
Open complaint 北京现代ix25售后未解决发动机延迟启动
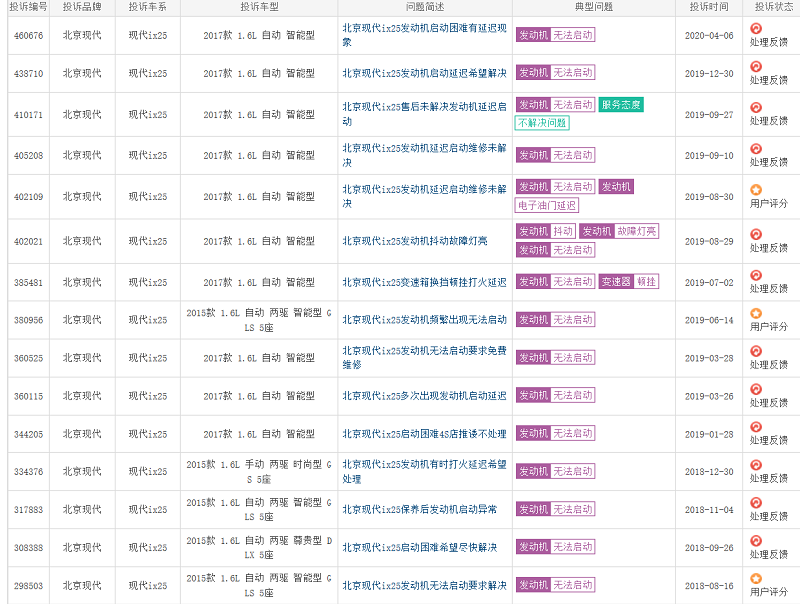[x=424, y=114]
